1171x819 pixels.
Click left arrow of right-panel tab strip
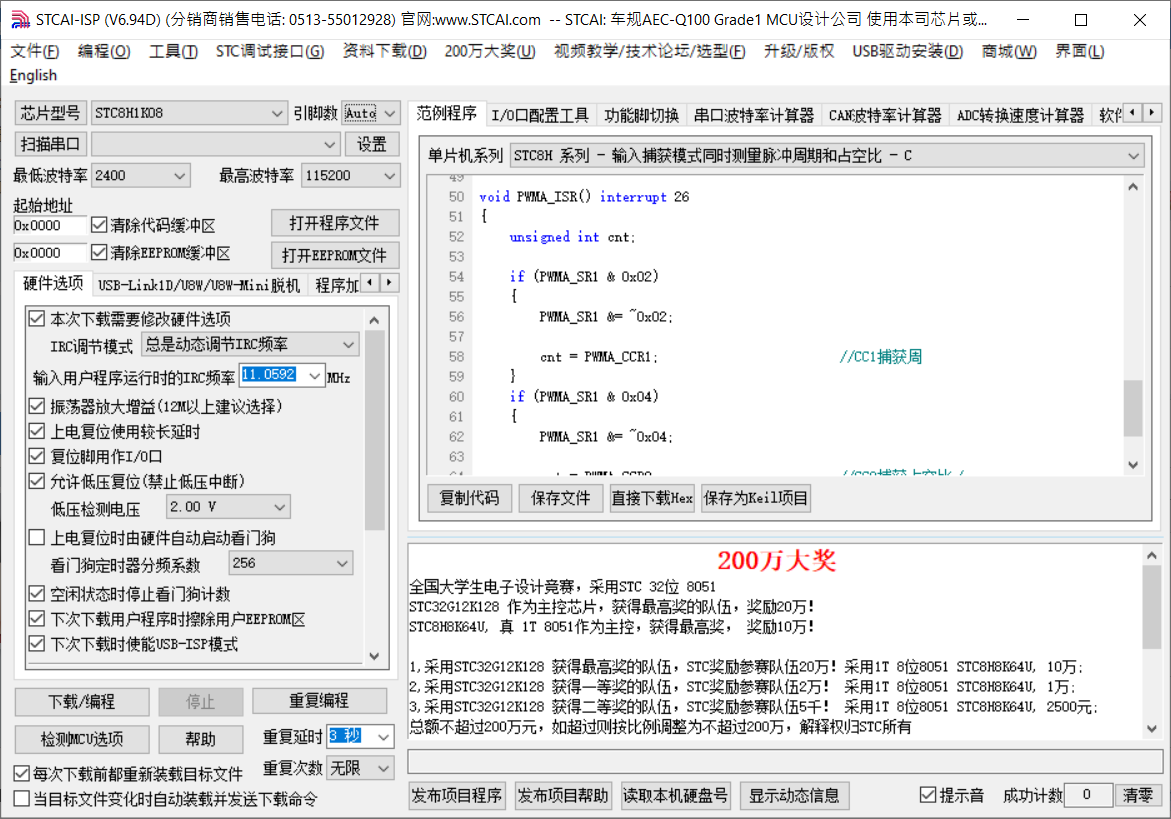tap(1133, 113)
